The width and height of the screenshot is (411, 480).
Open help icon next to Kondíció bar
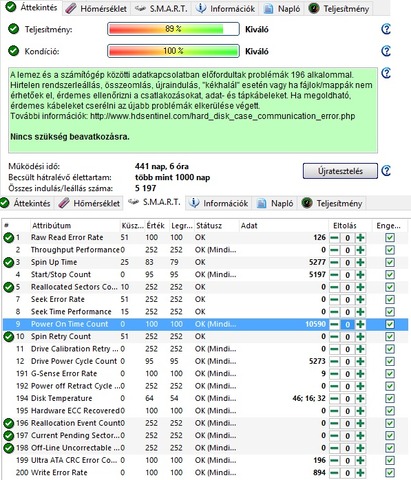pos(386,51)
